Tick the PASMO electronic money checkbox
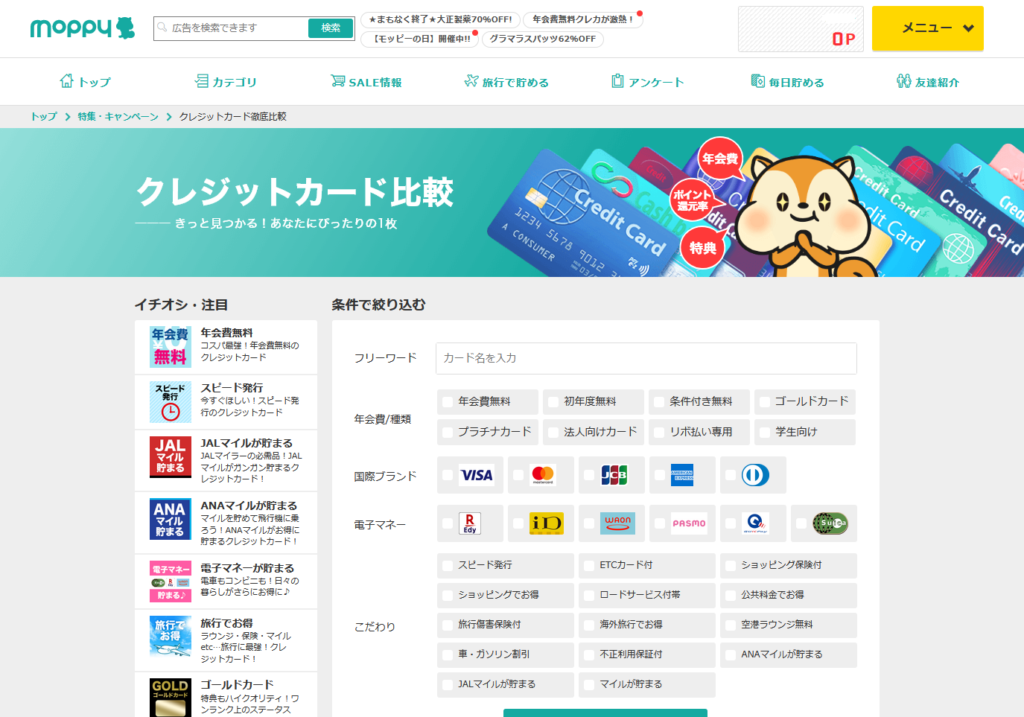 click(x=659, y=523)
